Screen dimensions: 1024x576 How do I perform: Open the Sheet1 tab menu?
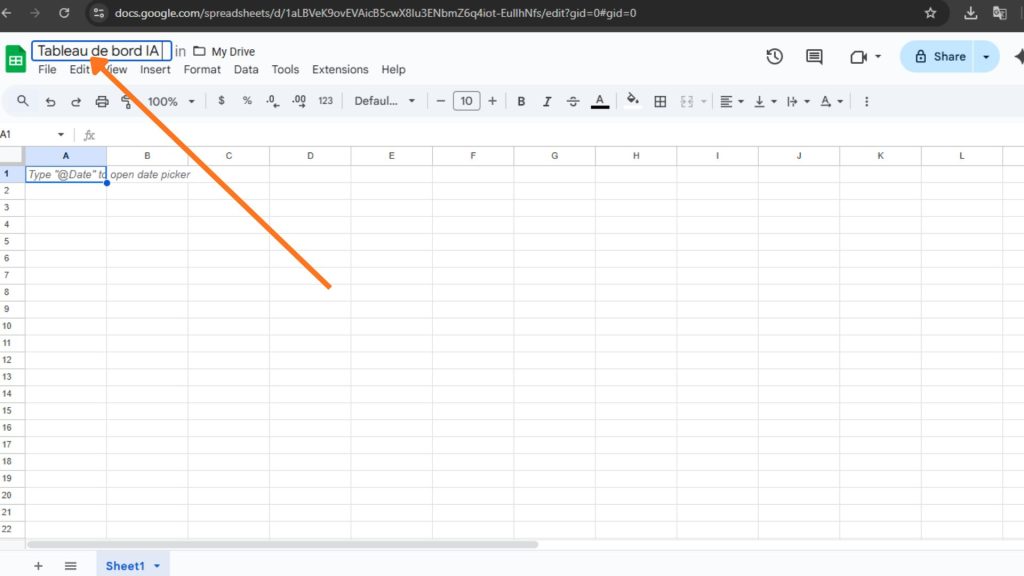[156, 565]
